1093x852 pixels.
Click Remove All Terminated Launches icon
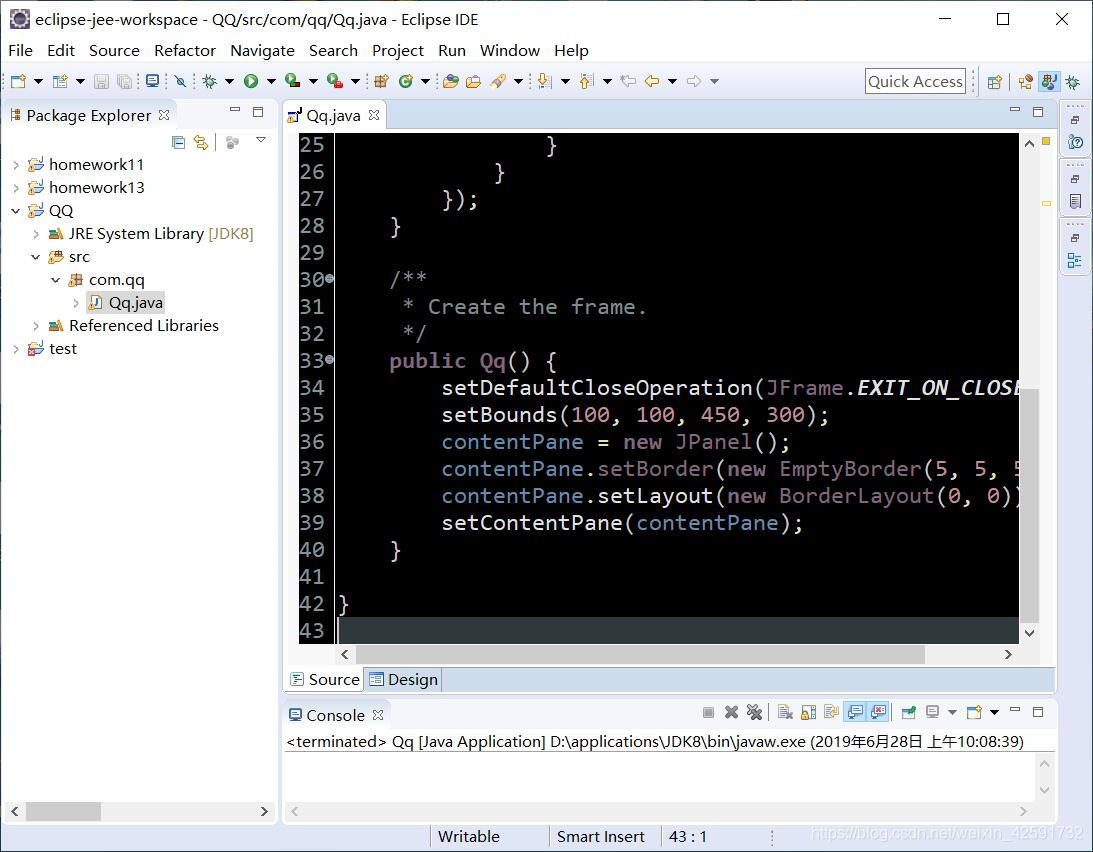tap(754, 713)
